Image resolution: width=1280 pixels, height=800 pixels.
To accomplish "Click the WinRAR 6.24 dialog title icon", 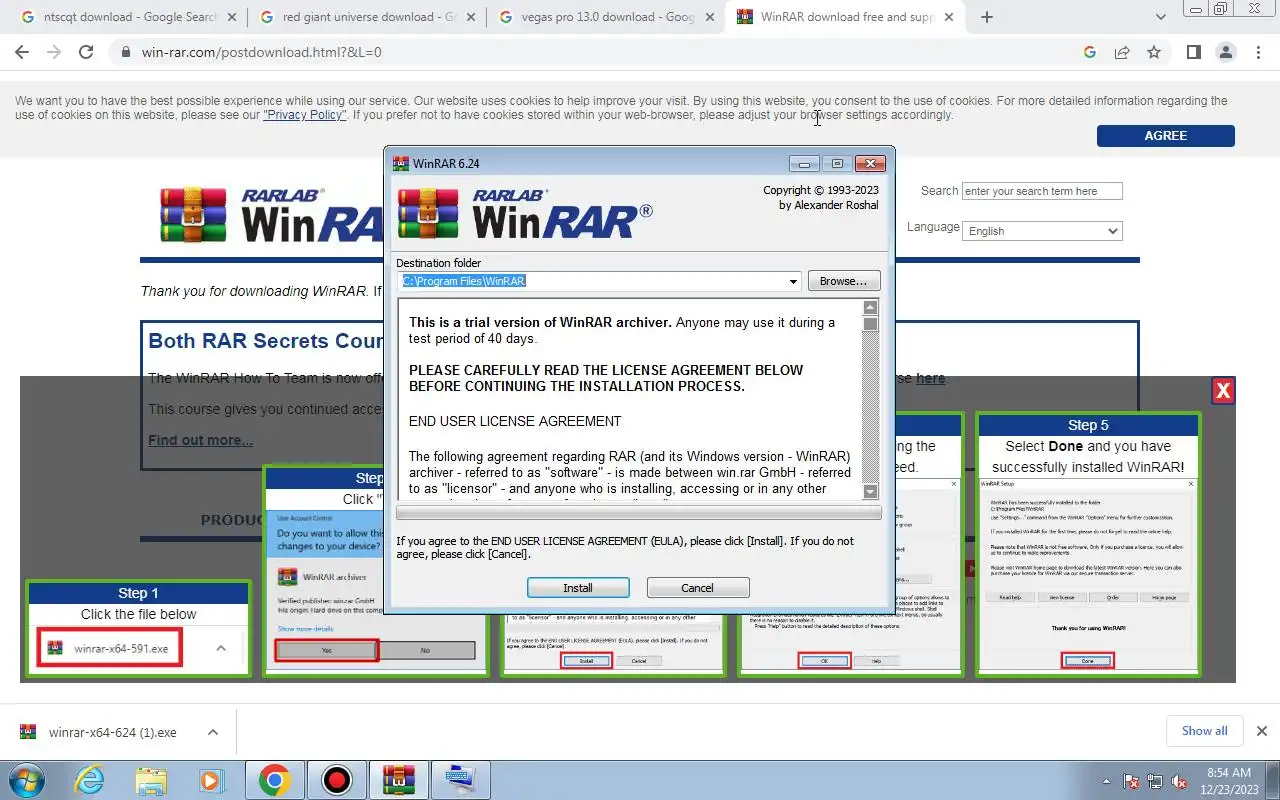I will (401, 164).
